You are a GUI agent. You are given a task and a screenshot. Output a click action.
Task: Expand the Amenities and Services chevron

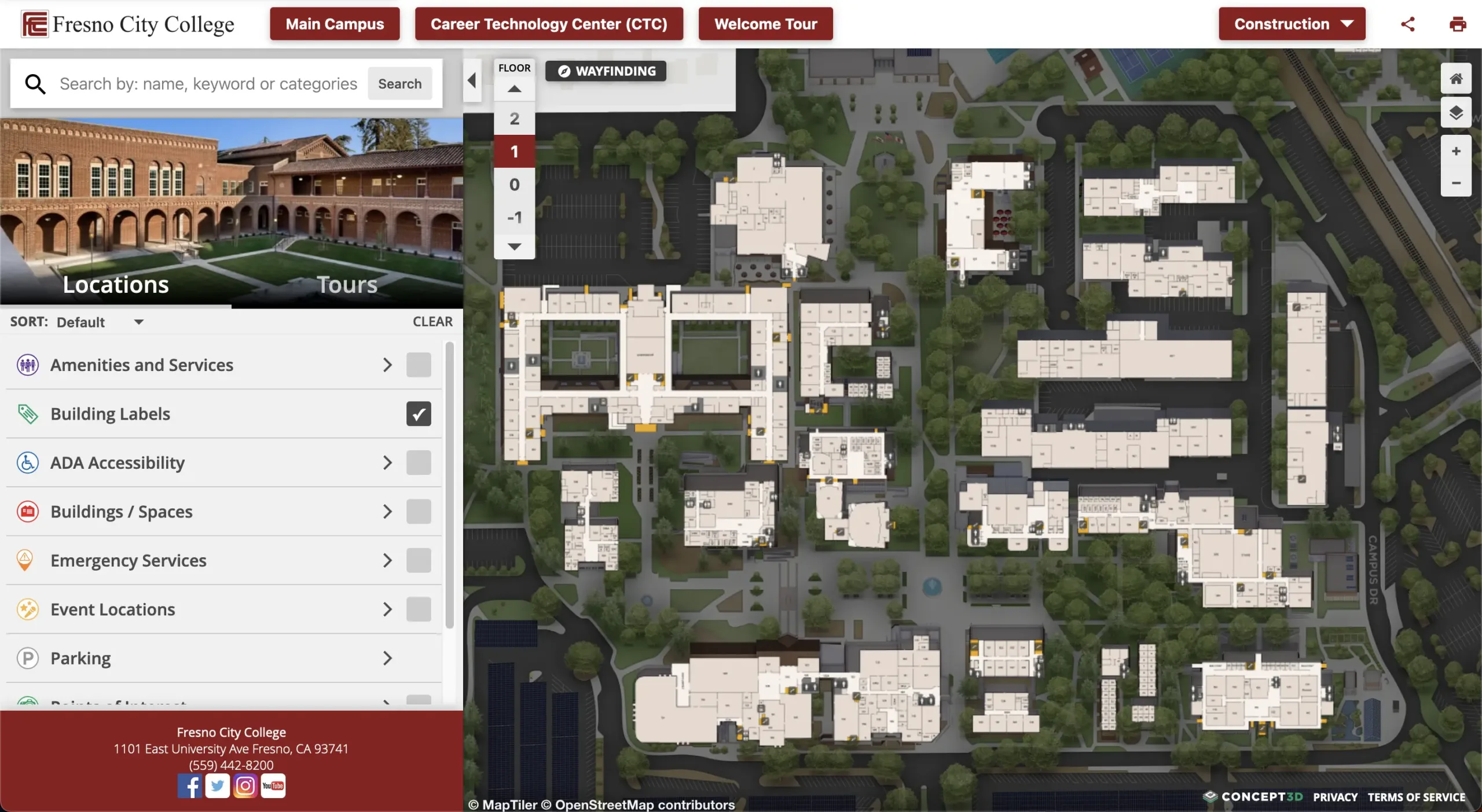point(387,365)
